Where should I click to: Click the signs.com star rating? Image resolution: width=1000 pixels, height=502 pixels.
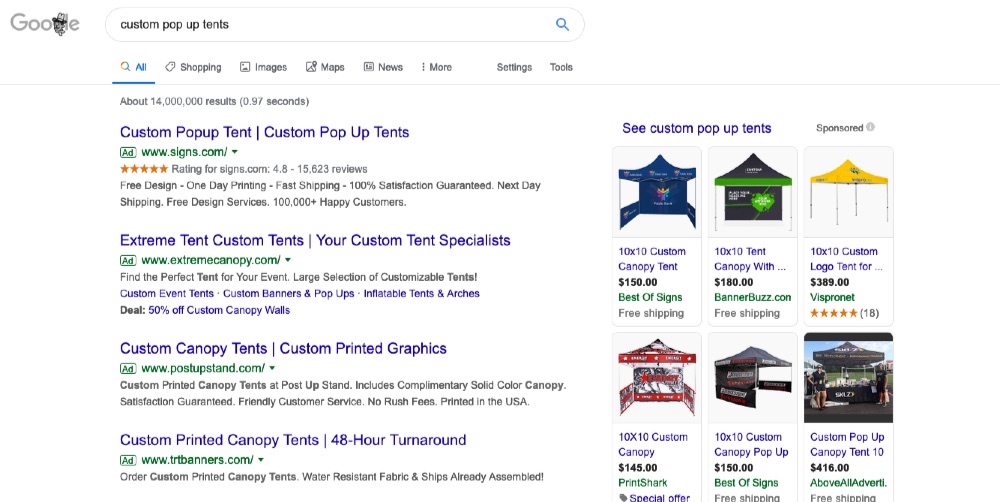[x=144, y=169]
